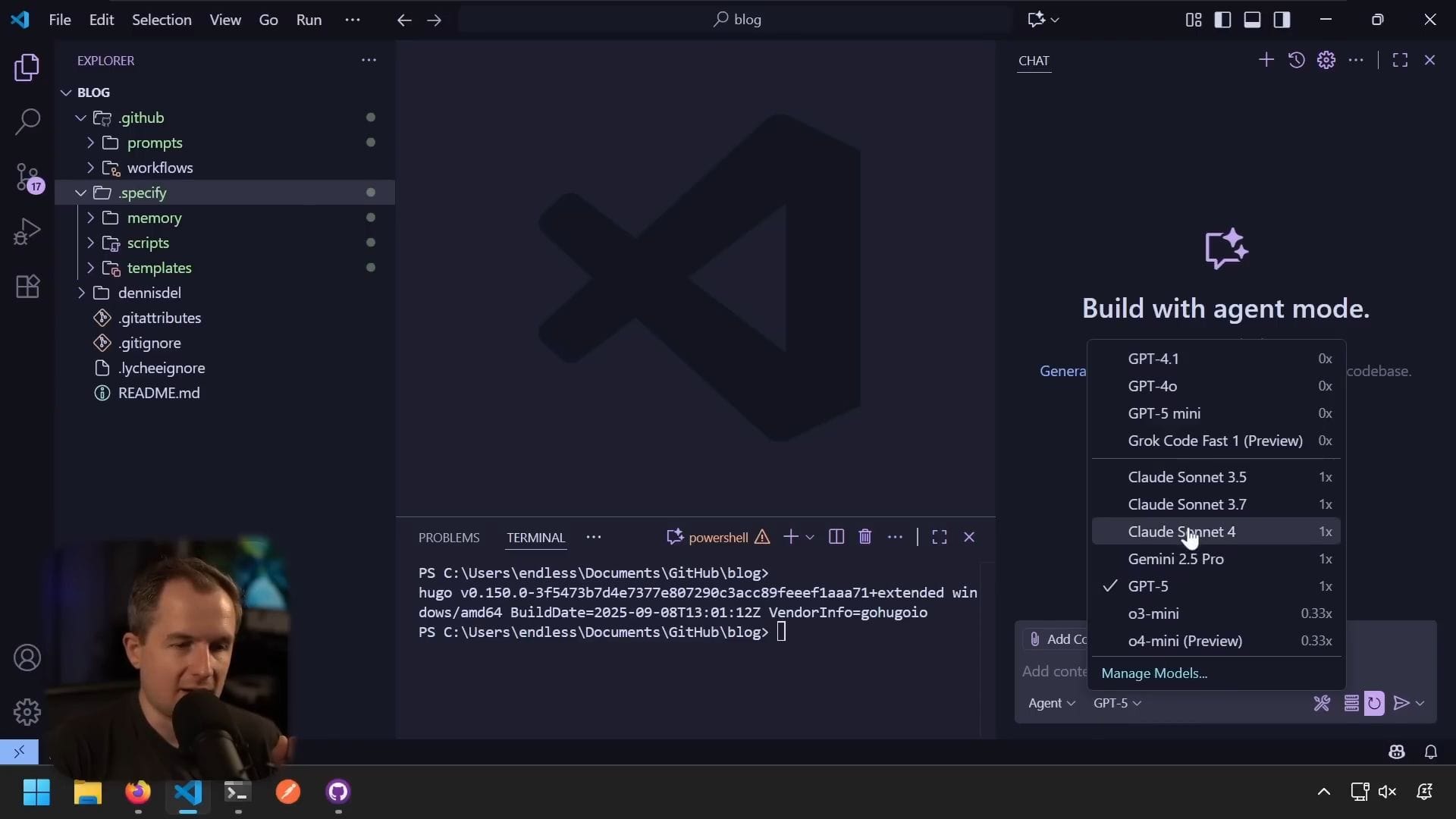This screenshot has height=819, width=1456.
Task: Click Manage Models link
Action: (x=1154, y=673)
